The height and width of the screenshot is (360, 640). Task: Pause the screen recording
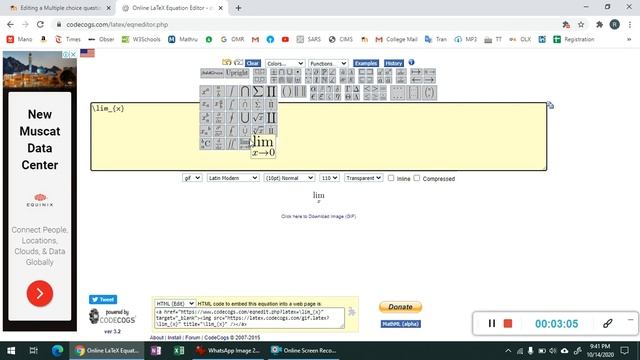[492, 324]
